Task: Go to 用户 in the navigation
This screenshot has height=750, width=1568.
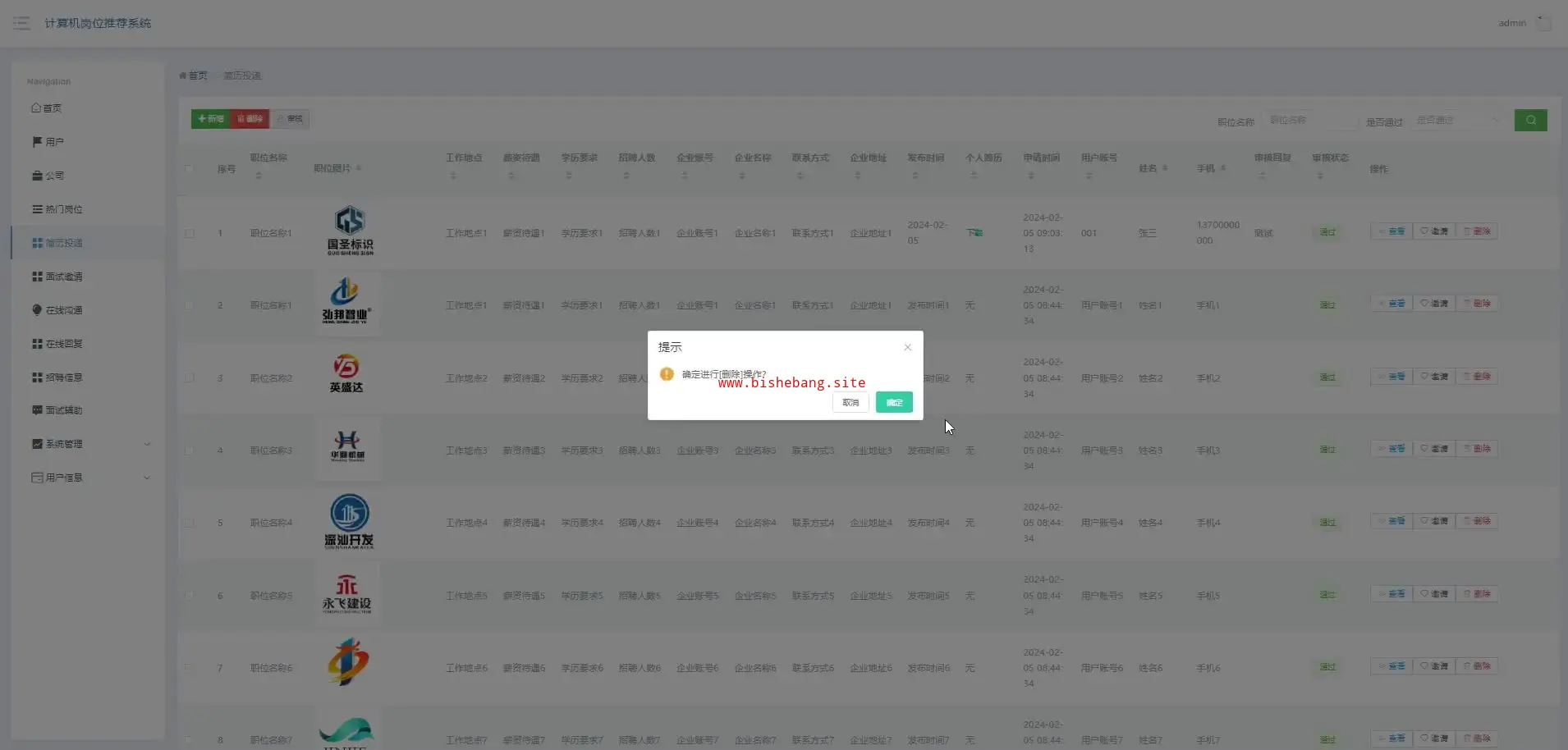Action: tap(88, 142)
